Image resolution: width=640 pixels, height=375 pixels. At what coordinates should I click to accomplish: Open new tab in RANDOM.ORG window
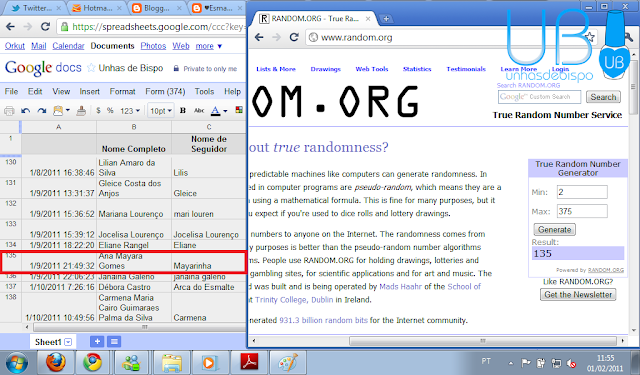386,18
